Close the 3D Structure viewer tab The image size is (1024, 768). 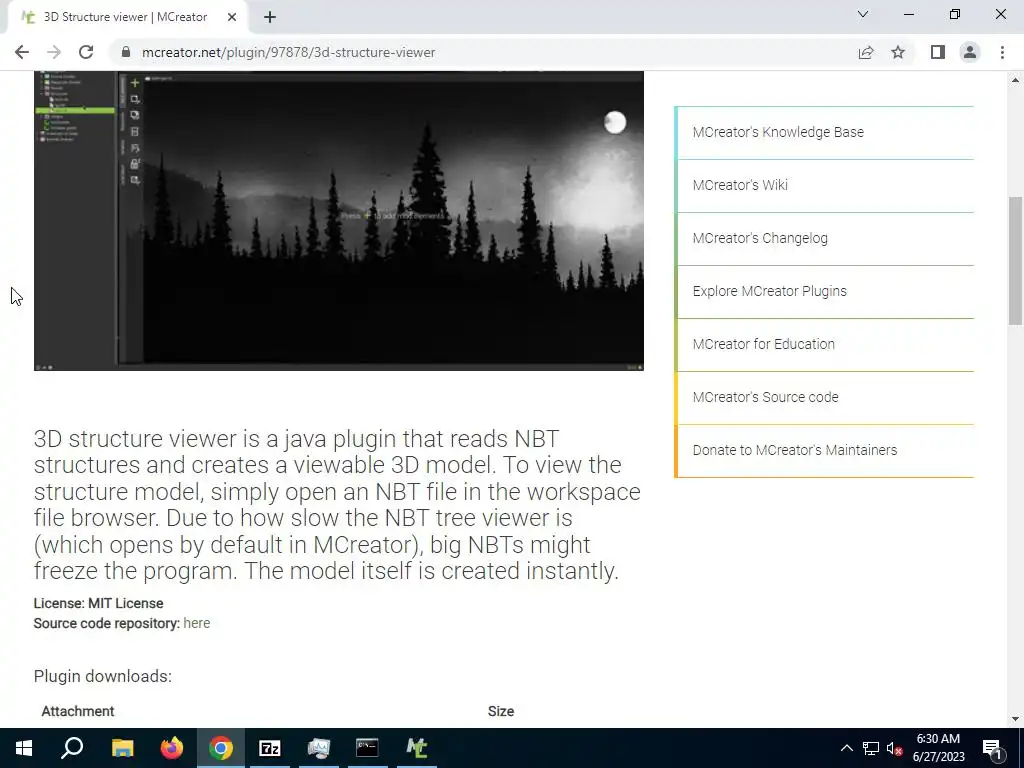click(x=232, y=17)
